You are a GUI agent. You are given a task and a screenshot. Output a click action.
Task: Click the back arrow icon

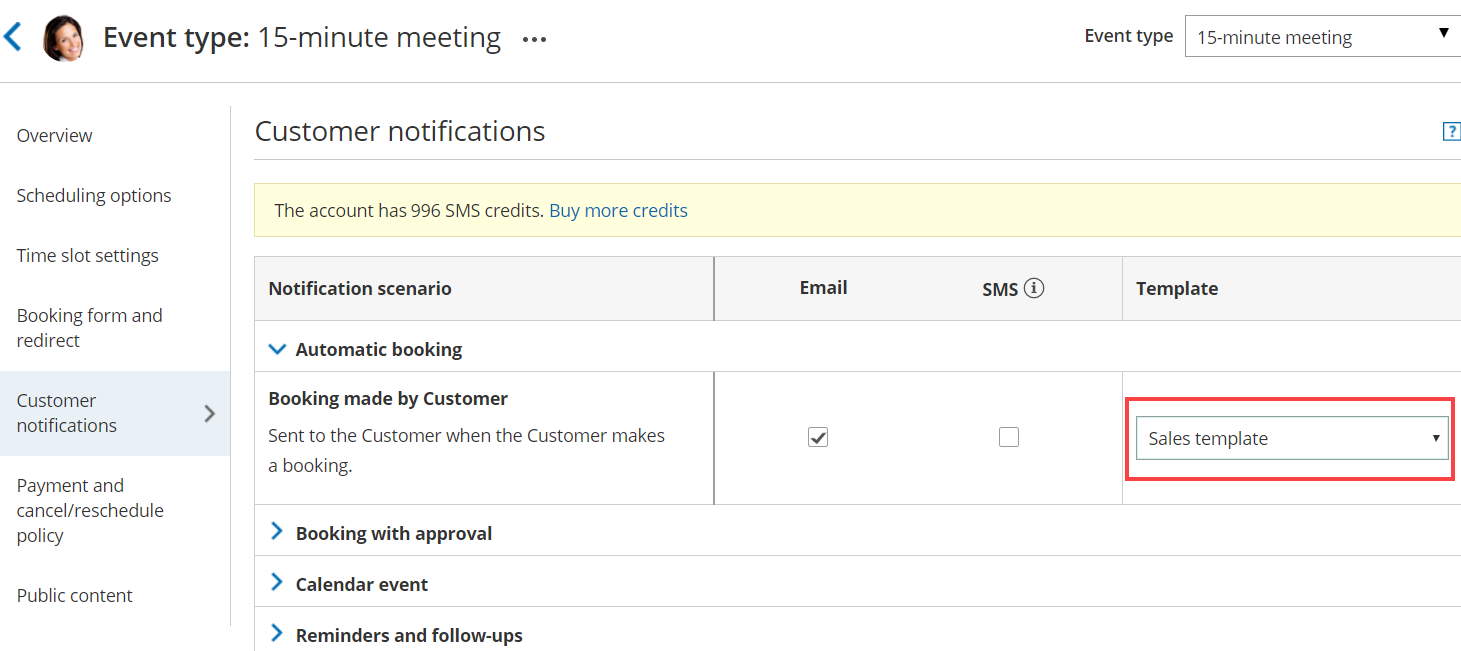coord(13,38)
